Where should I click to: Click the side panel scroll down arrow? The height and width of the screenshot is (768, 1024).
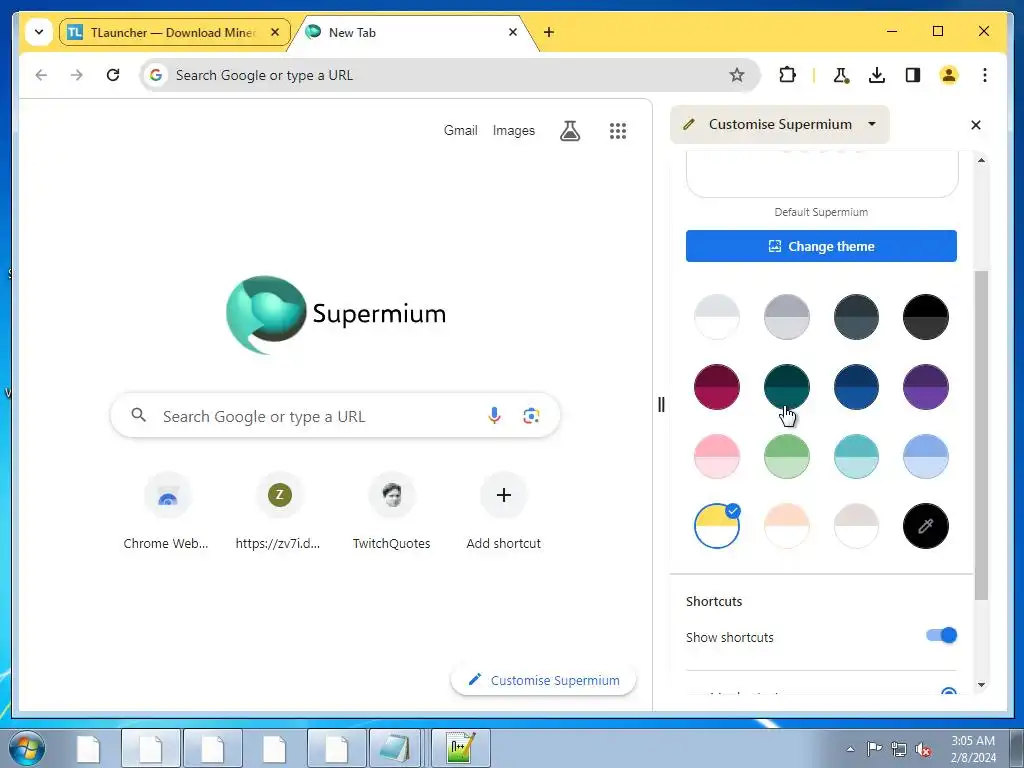(x=981, y=685)
